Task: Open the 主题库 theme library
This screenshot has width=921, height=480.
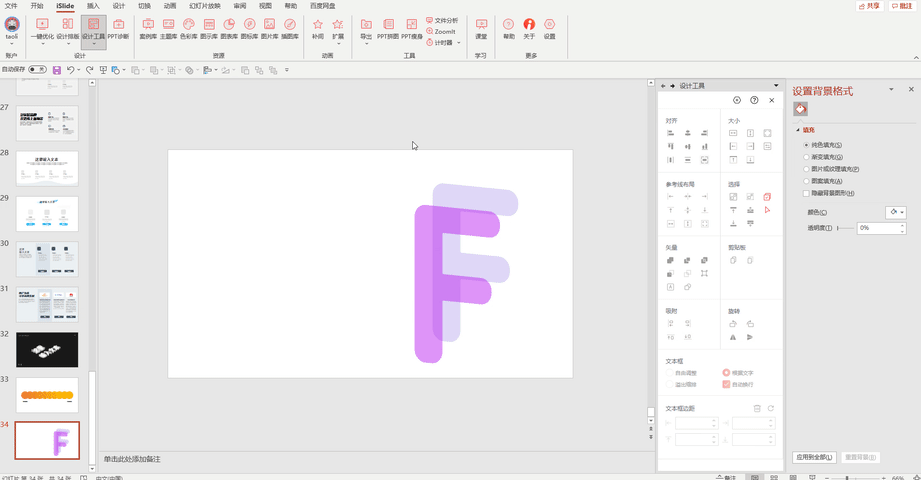Action: click(x=169, y=28)
